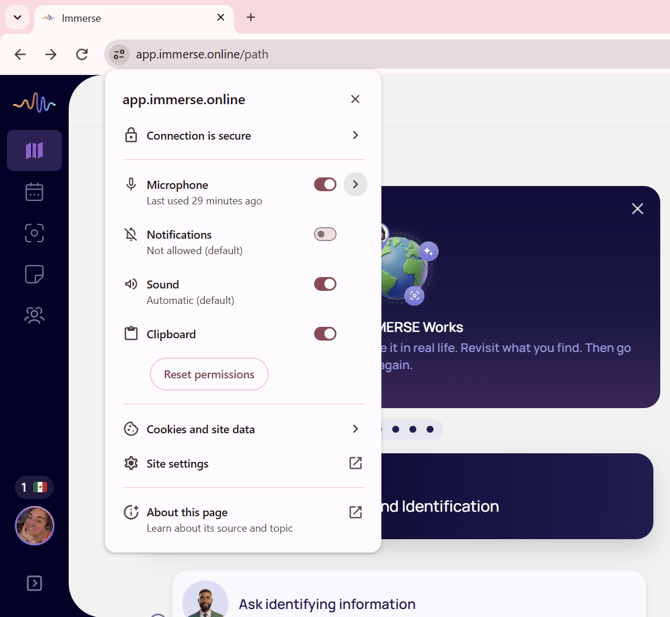Click the speaker Sound icon

pyautogui.click(x=131, y=284)
